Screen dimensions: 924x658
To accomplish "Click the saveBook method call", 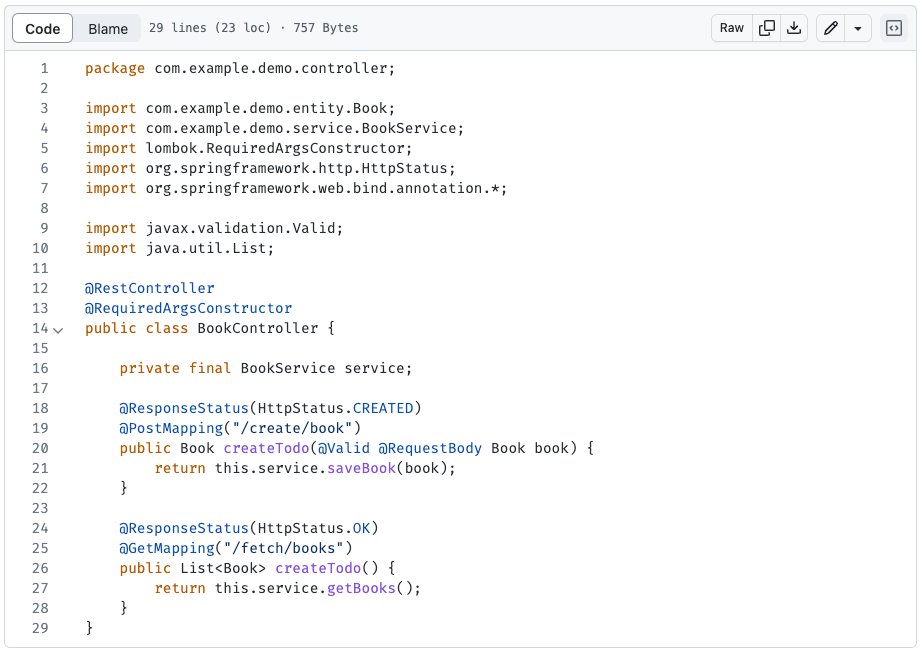I will click(x=362, y=468).
